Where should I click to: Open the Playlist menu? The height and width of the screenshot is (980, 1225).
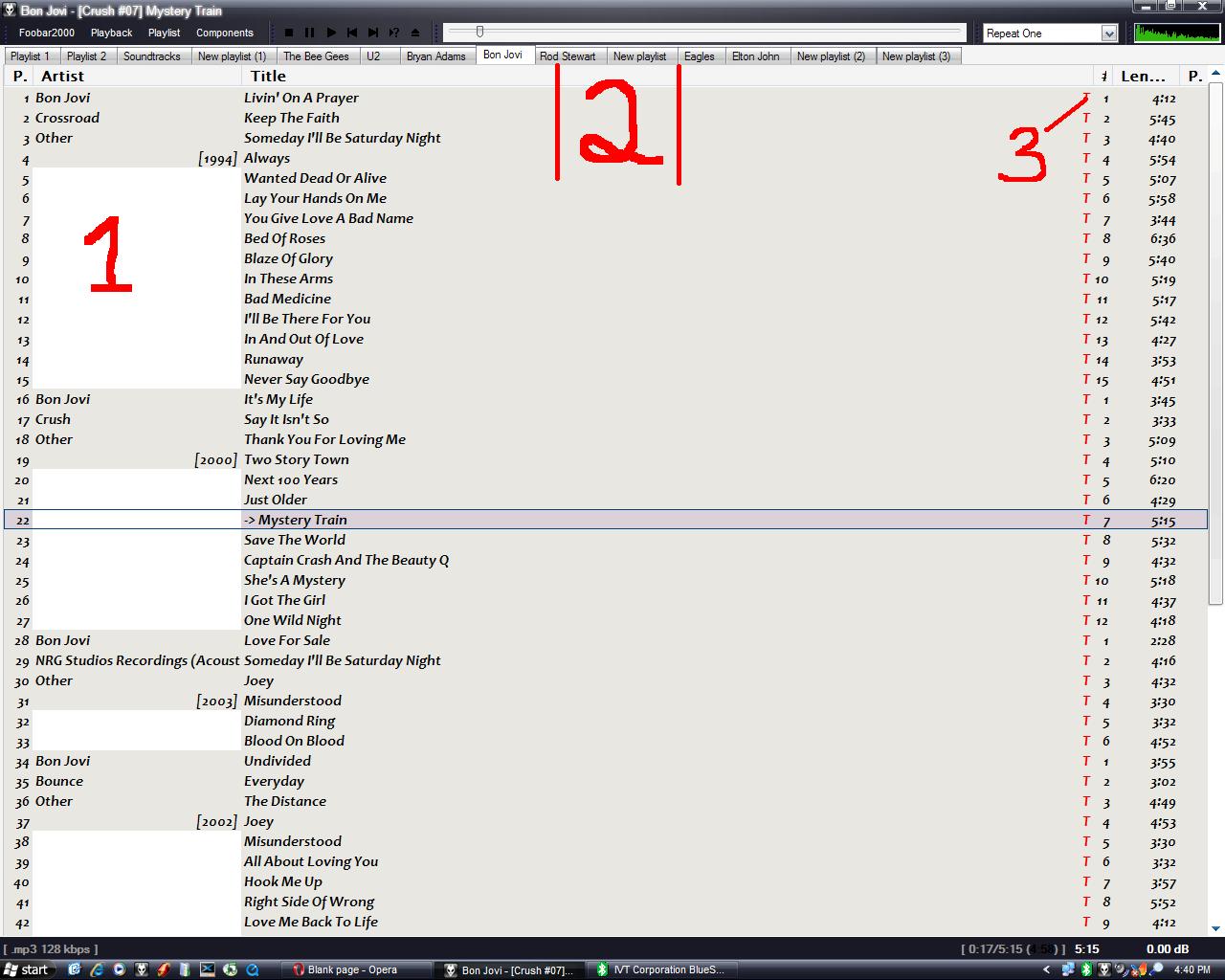(164, 33)
